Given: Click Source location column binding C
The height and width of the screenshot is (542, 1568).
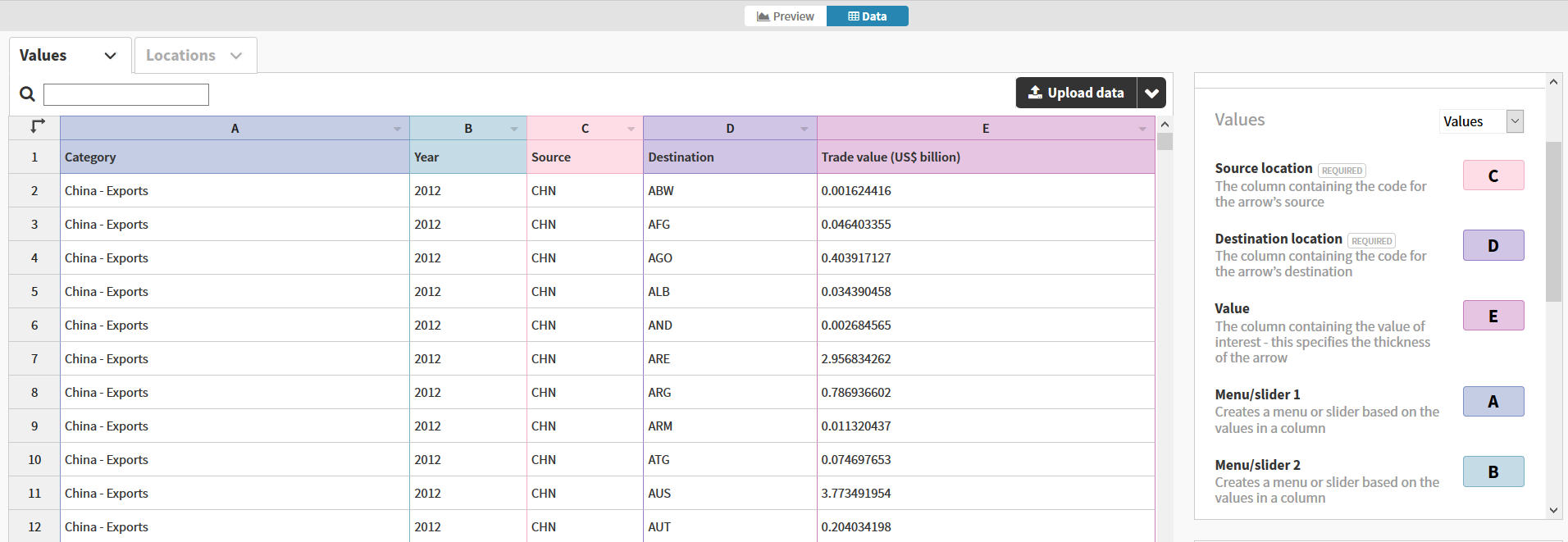Looking at the screenshot, I should coord(1493,175).
